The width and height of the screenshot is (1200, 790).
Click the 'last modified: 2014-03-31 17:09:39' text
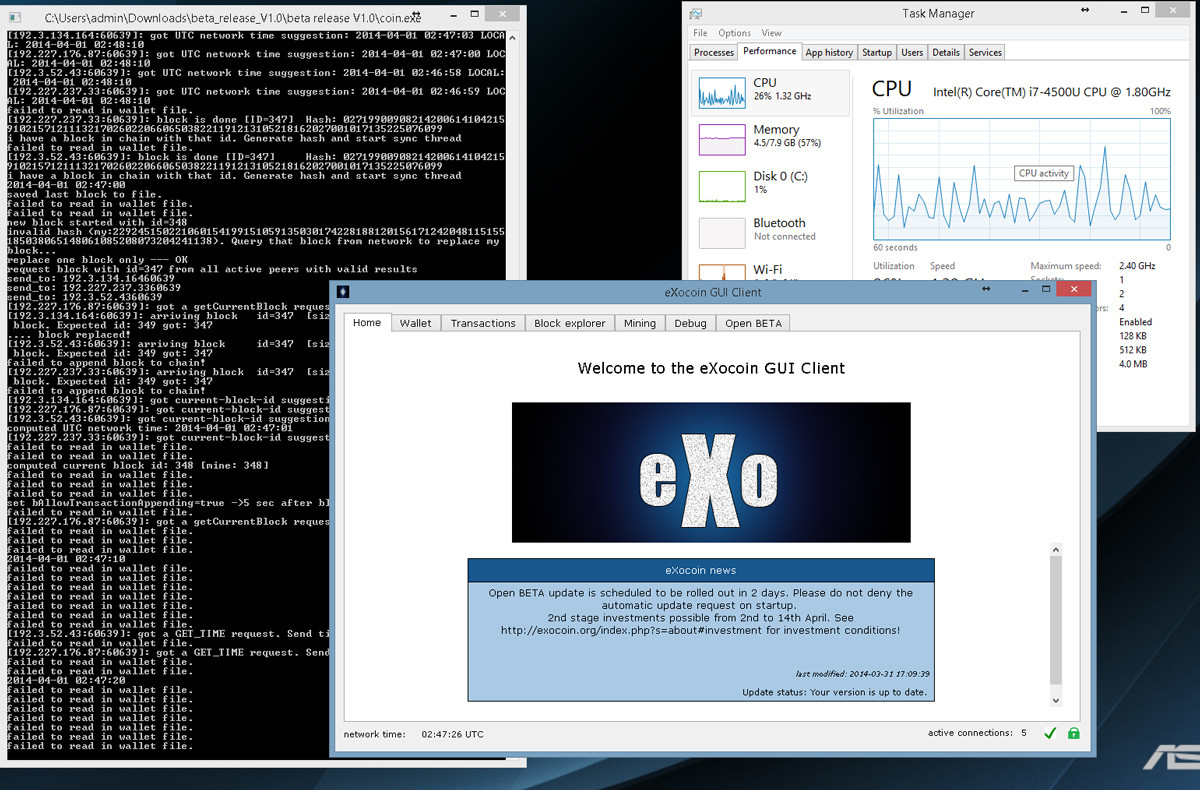[862, 674]
